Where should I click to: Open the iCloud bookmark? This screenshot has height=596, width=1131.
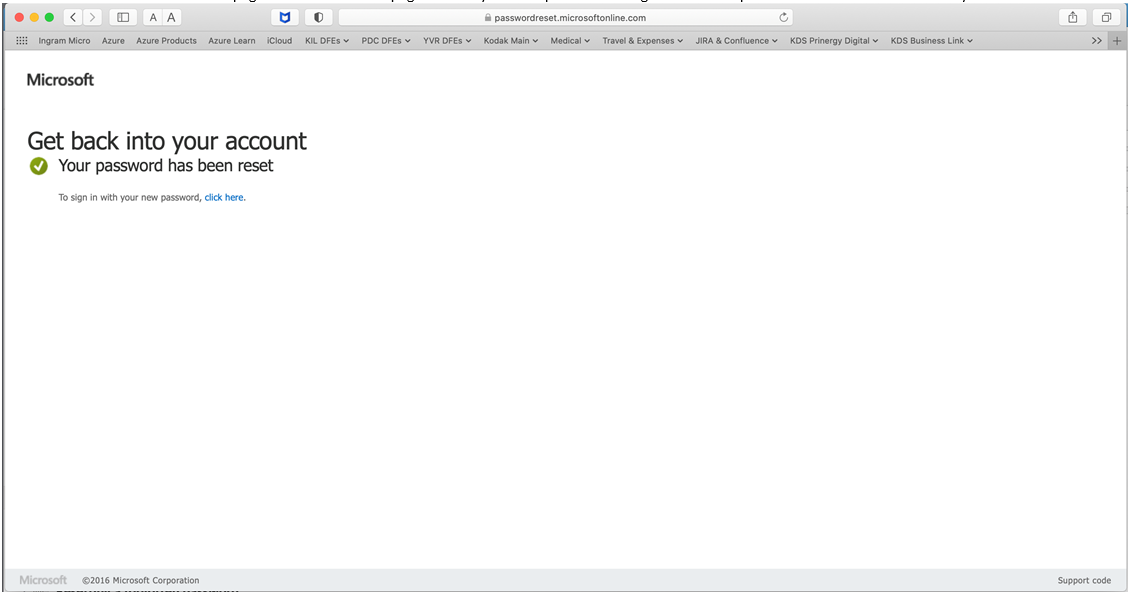click(x=279, y=40)
